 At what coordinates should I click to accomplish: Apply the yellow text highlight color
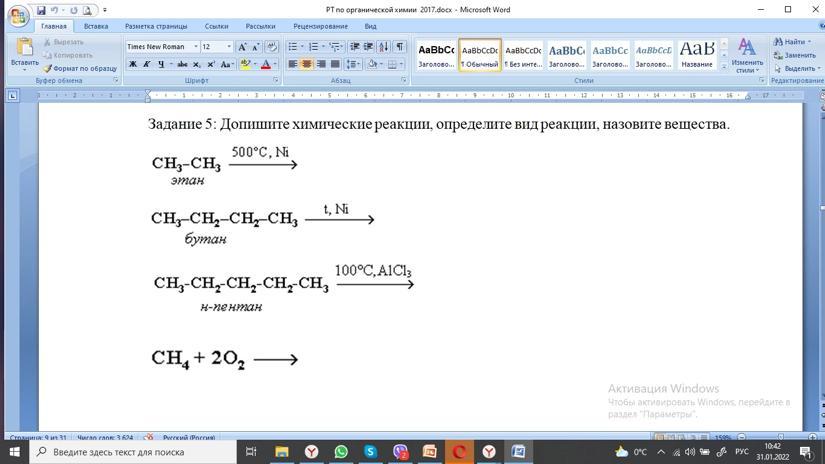point(245,64)
